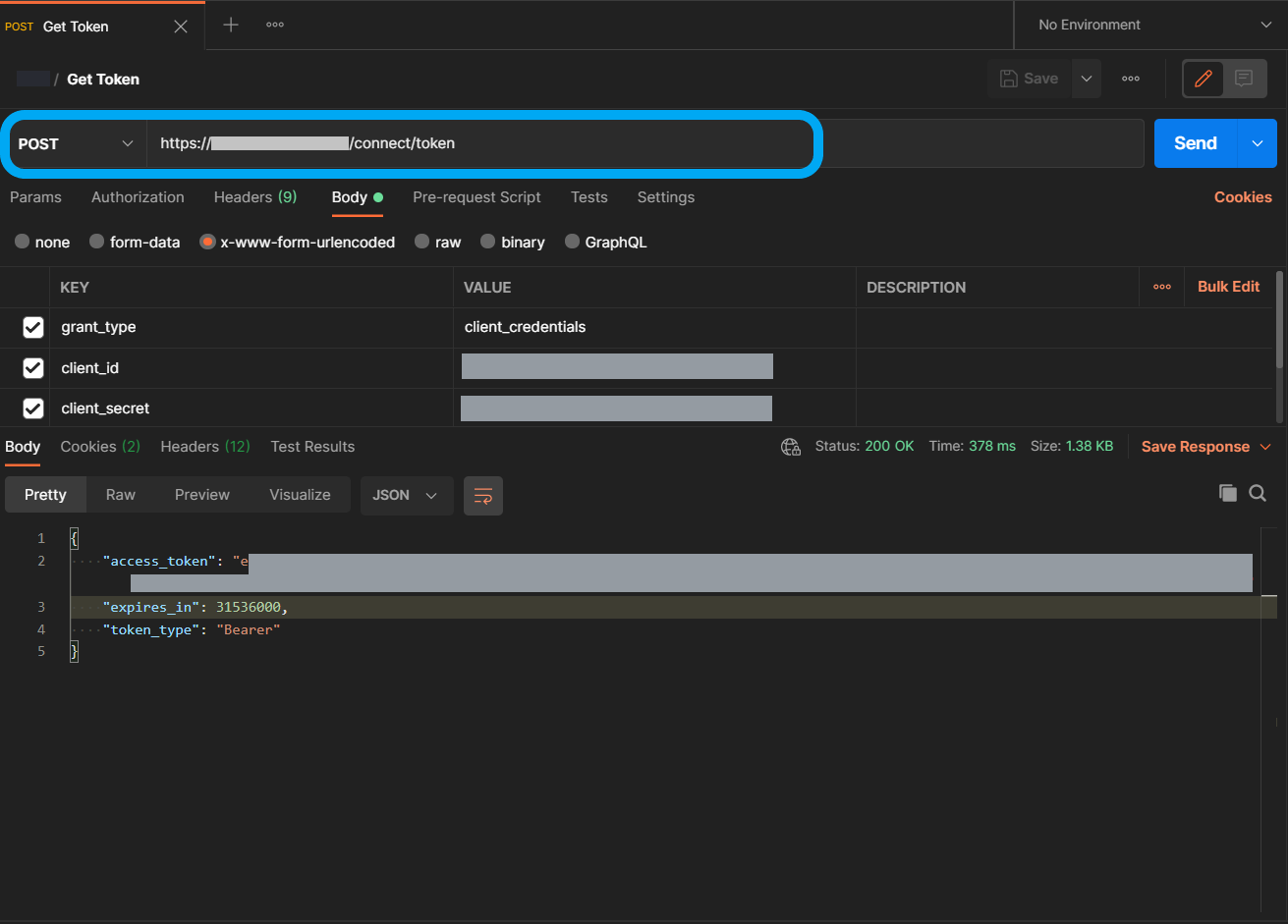This screenshot has height=924, width=1288.
Task: Open the Settings tab
Action: (666, 197)
